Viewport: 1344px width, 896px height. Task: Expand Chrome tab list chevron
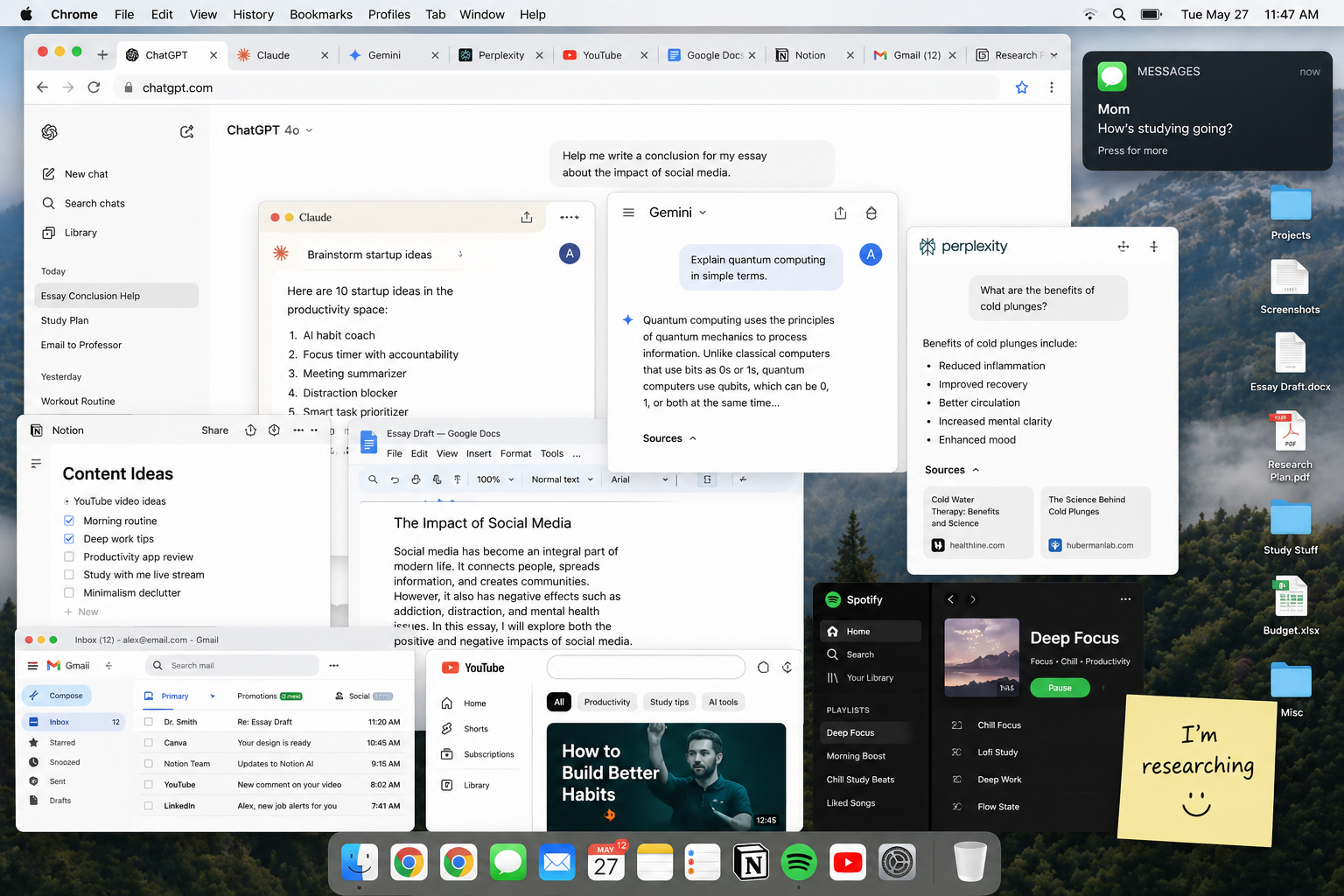[x=1053, y=55]
